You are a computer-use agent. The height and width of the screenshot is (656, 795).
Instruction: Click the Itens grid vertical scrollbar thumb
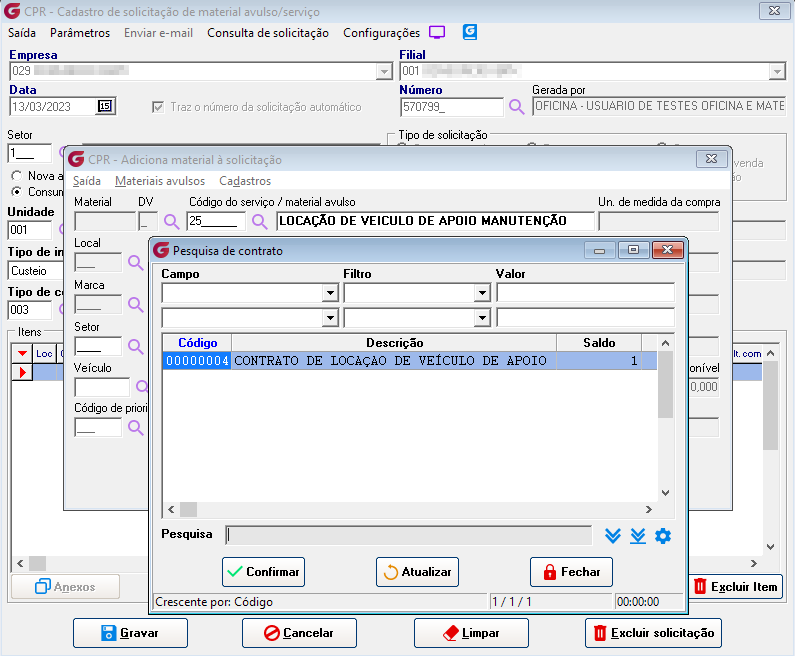pos(770,405)
